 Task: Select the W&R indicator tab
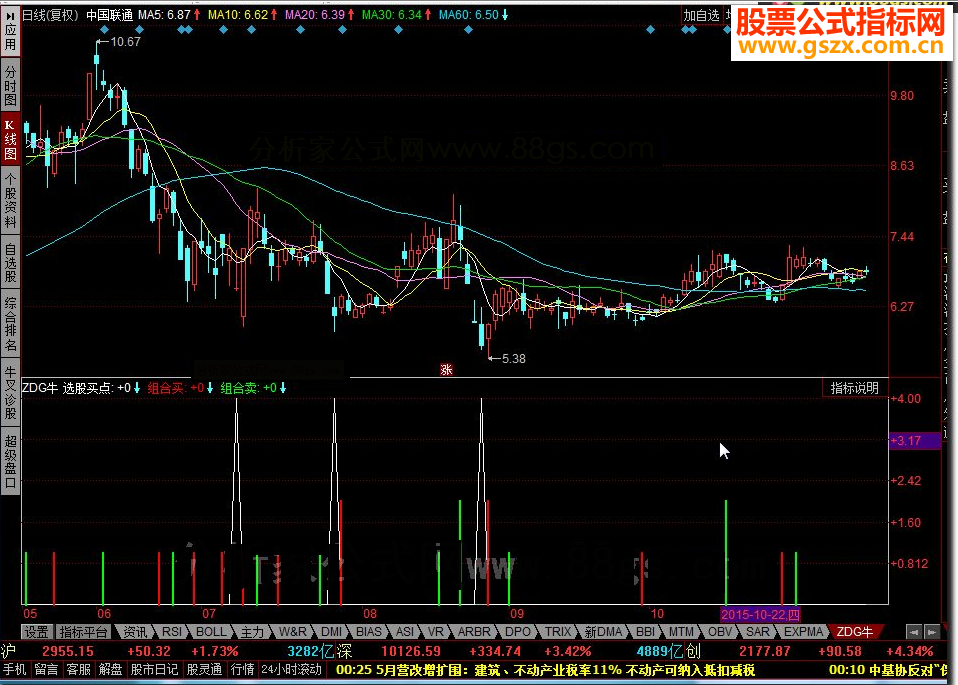pyautogui.click(x=293, y=632)
